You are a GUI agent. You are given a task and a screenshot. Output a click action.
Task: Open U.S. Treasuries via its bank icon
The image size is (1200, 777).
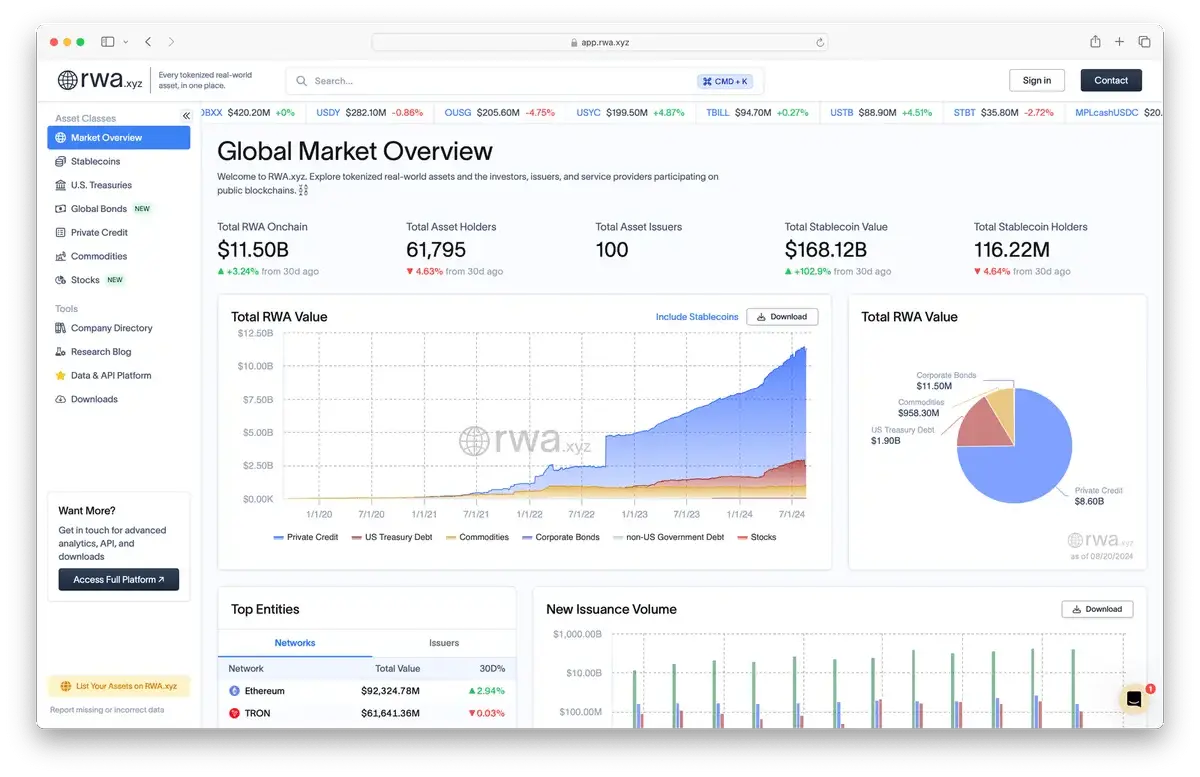tap(61, 185)
